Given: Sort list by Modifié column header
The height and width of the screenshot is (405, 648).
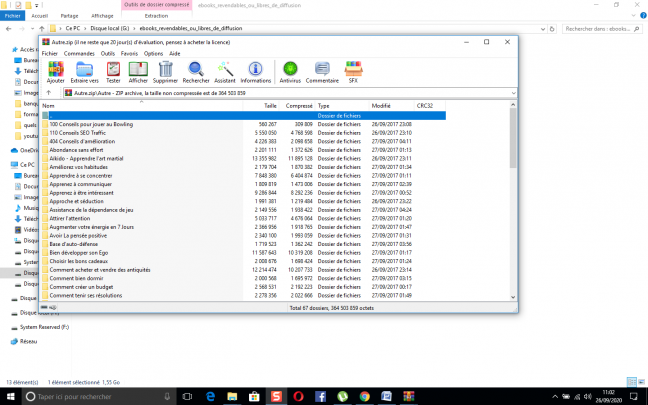Looking at the screenshot, I should 382,105.
